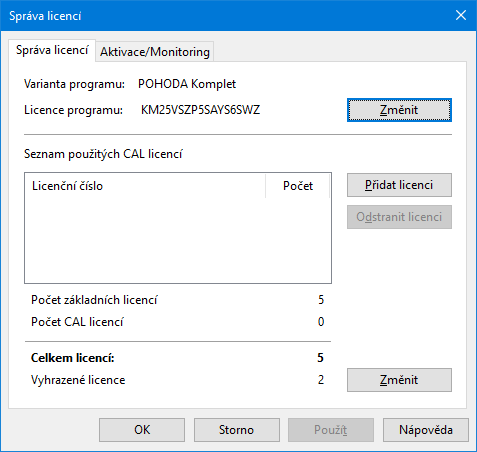
Task: Click the Vyhrazené licence label
Action: coord(78,380)
